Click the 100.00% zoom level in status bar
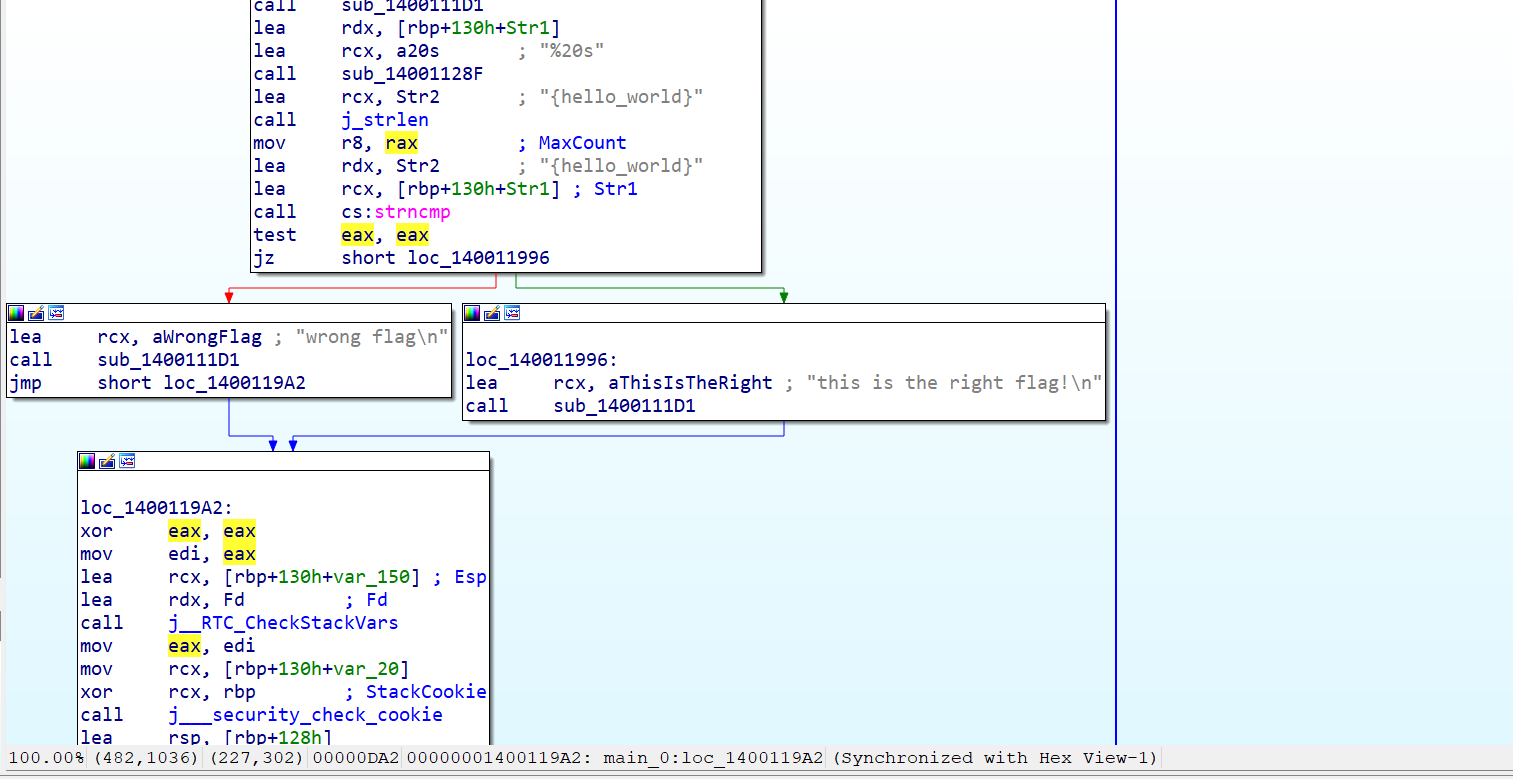 pos(46,758)
